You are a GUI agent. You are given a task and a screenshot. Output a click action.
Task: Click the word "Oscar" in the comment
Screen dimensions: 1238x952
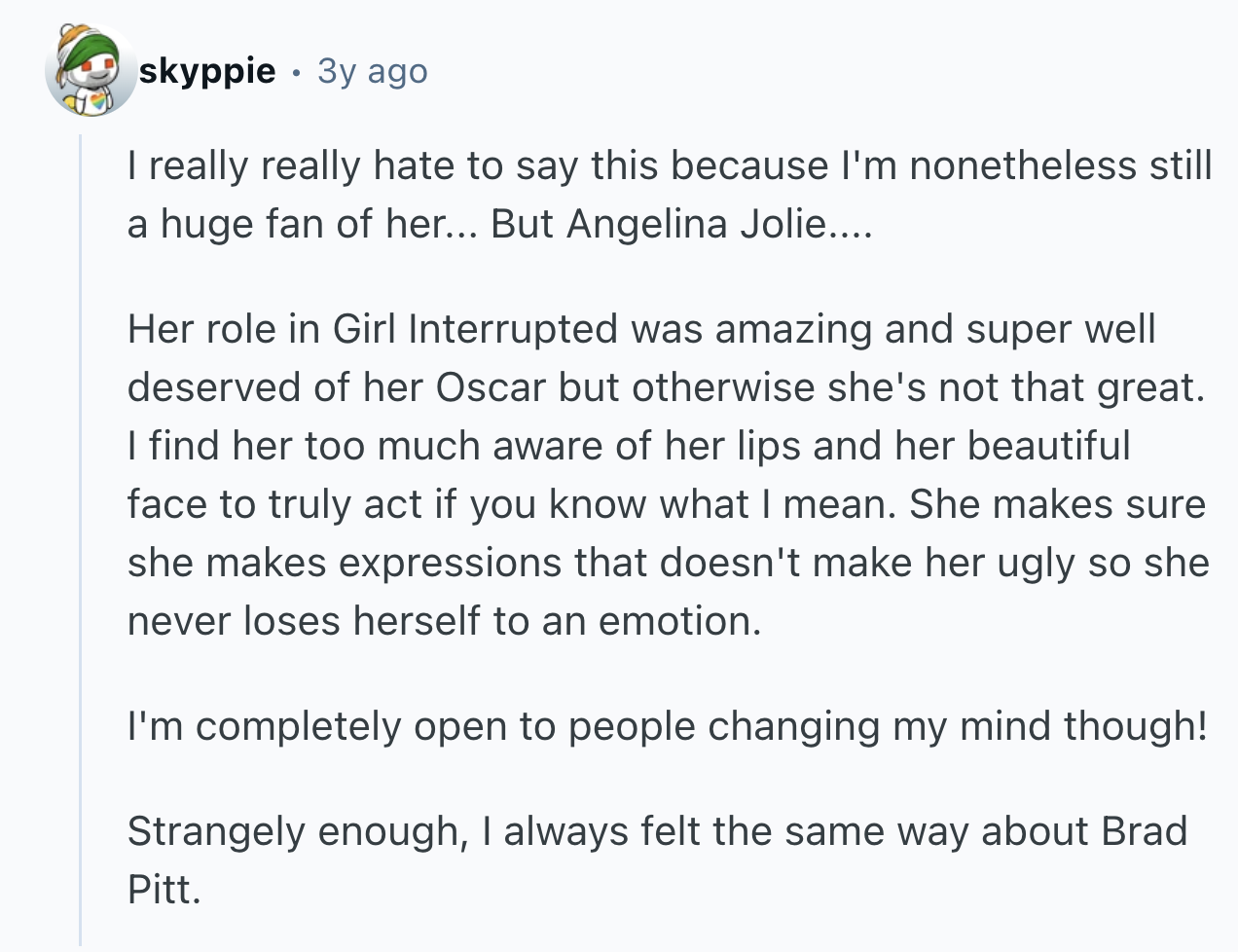click(x=490, y=387)
